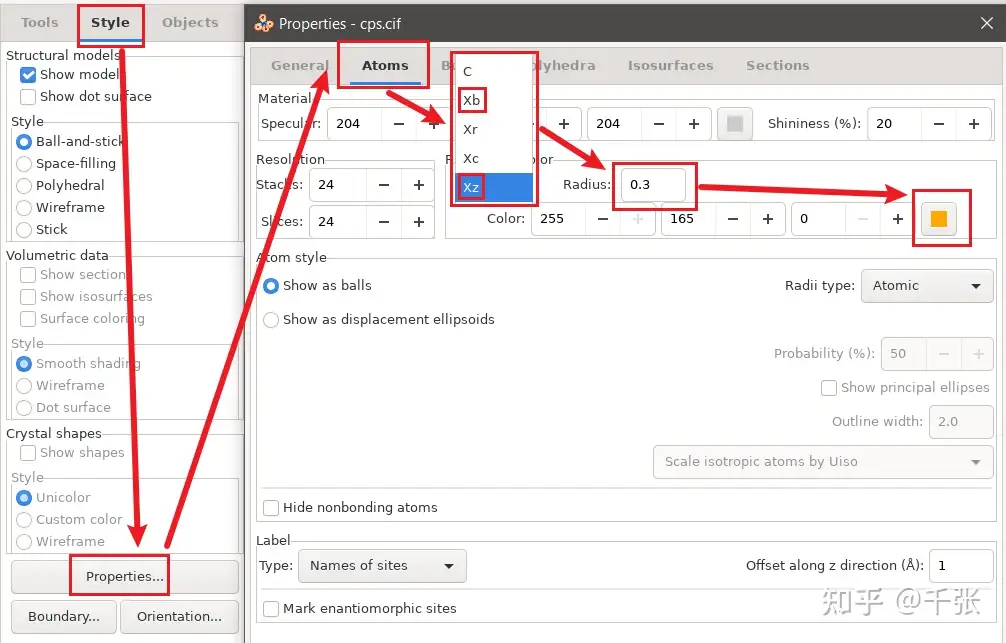This screenshot has height=643, width=1006.
Task: Decrease the last Specular 204 value
Action: [659, 124]
